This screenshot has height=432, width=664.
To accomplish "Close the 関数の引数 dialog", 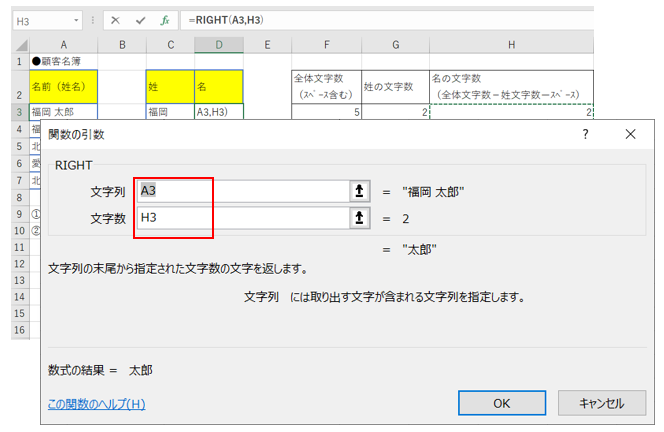I will pos(630,134).
